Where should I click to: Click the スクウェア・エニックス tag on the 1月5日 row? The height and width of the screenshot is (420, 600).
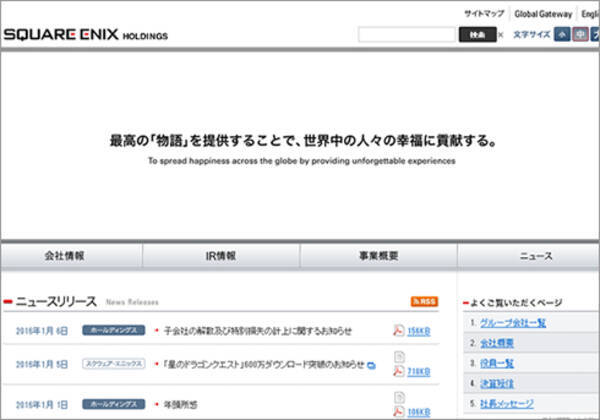114,363
